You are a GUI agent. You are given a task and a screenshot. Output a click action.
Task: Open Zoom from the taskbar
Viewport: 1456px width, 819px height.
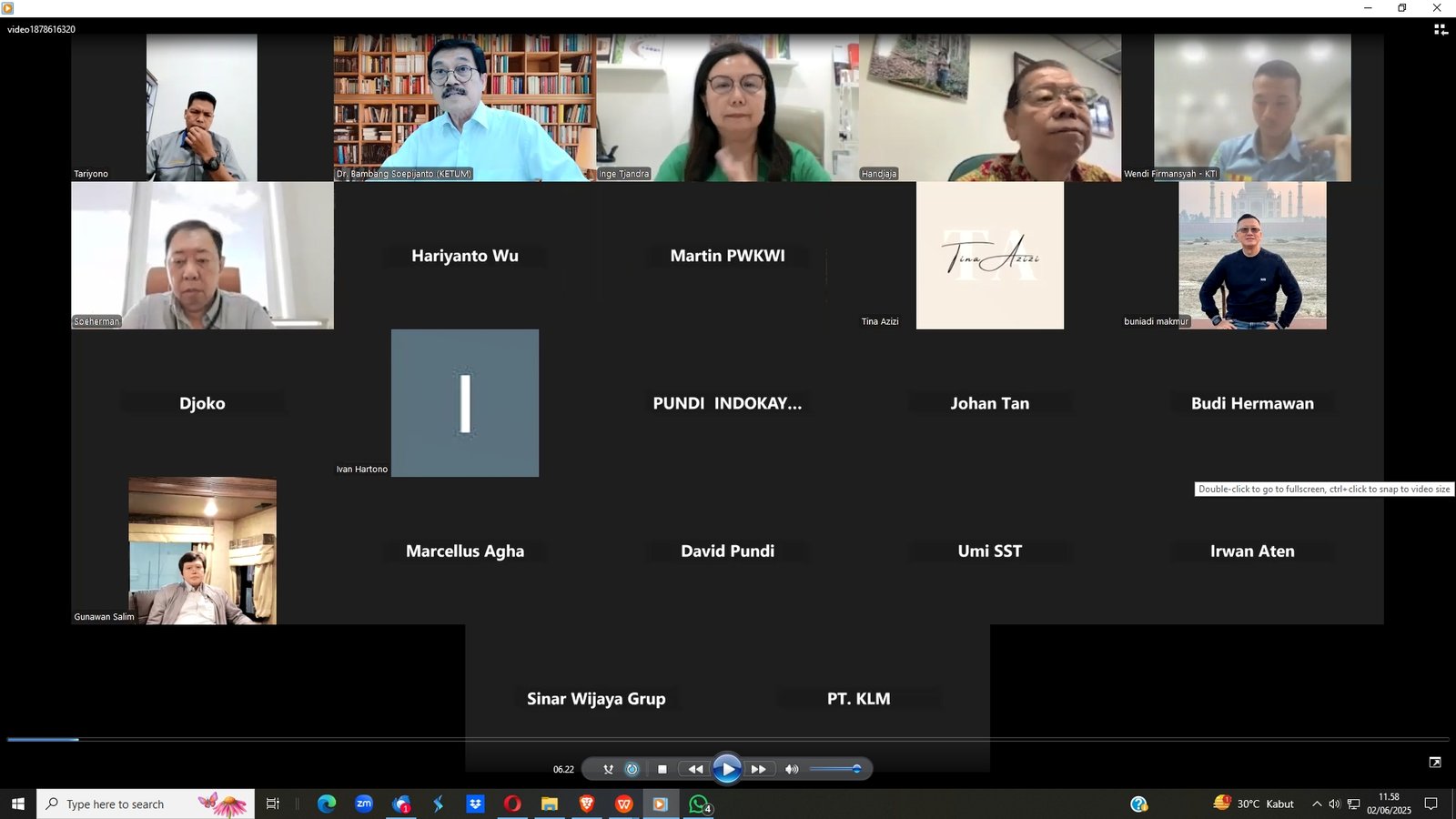click(364, 804)
